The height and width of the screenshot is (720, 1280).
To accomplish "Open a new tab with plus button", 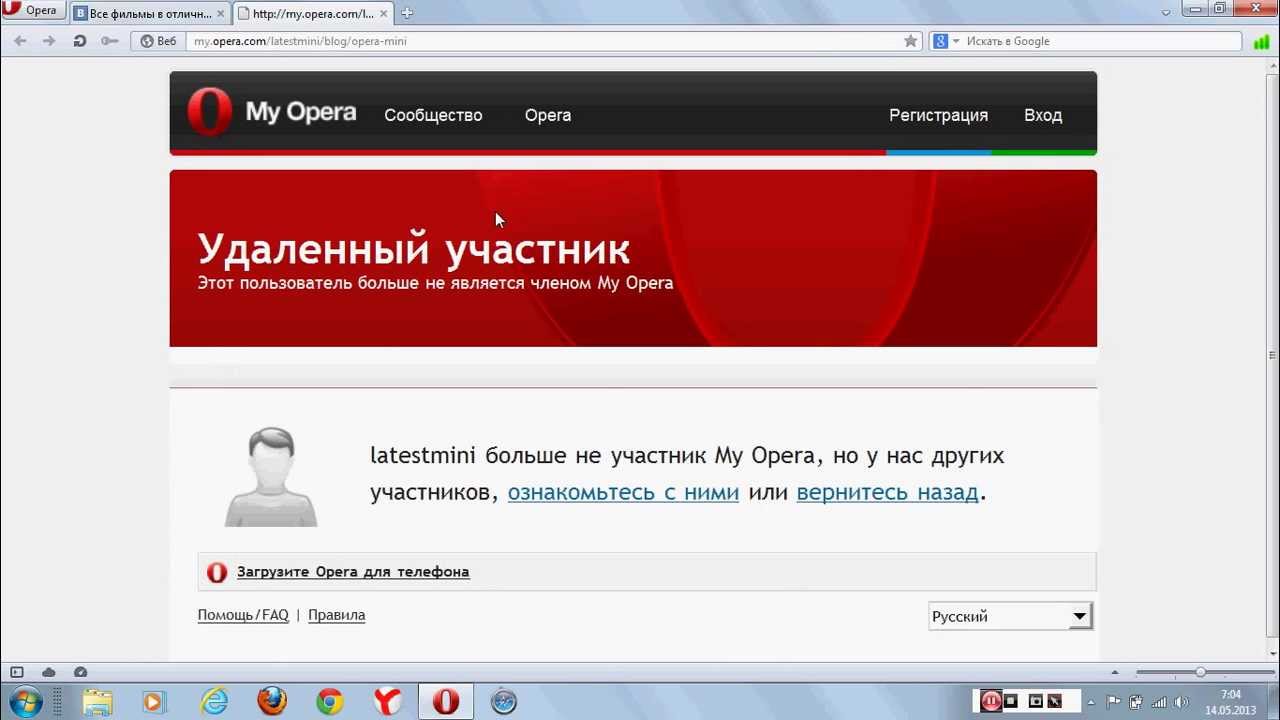I will coord(407,14).
